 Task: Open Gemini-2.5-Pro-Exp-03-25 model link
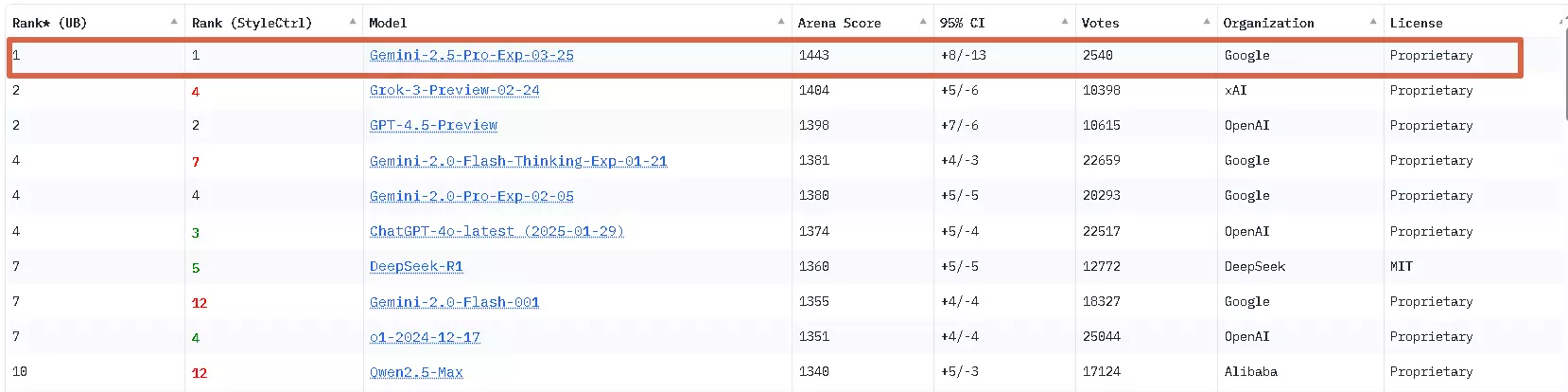(x=471, y=55)
